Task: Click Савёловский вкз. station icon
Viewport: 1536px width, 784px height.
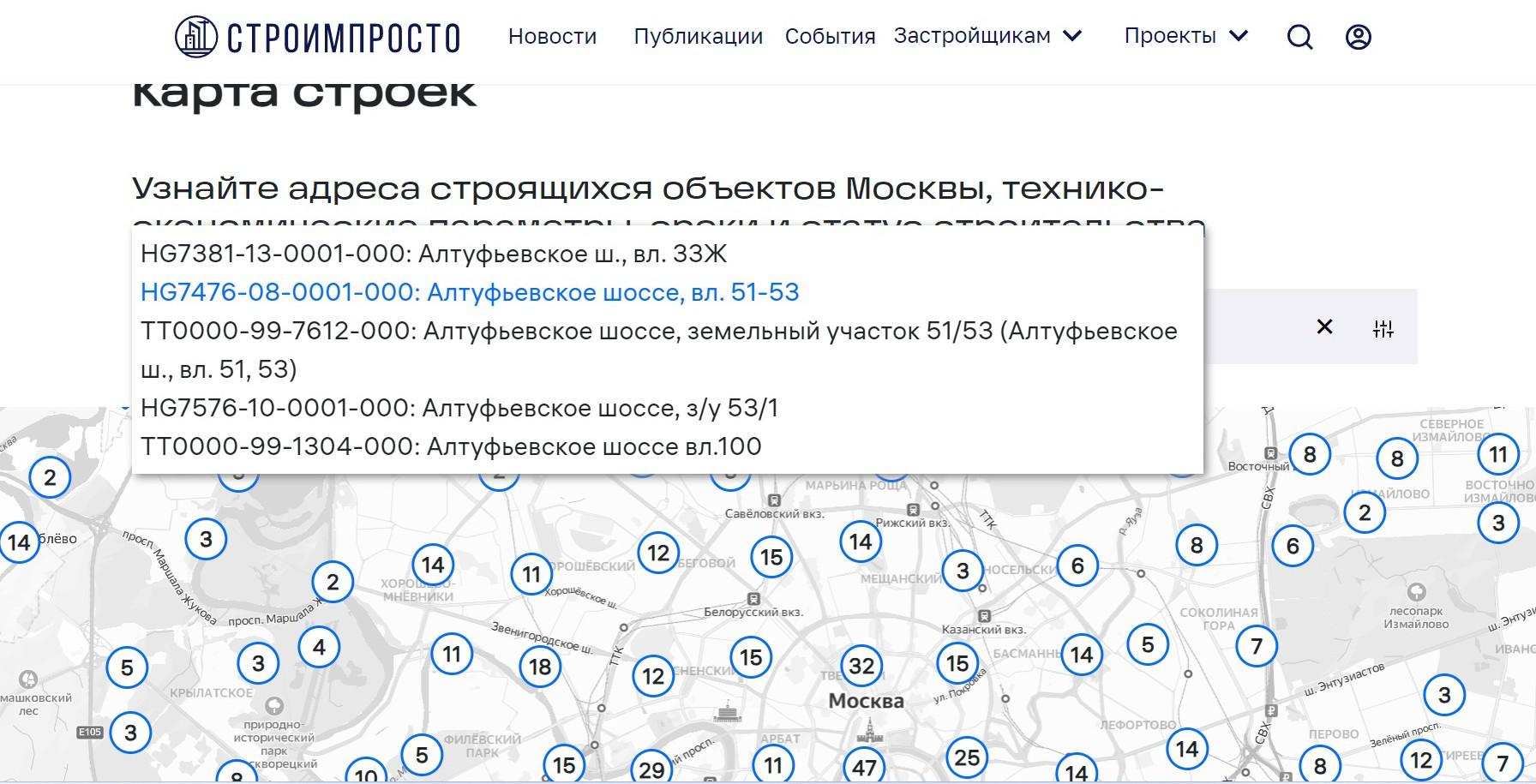Action: (x=774, y=500)
